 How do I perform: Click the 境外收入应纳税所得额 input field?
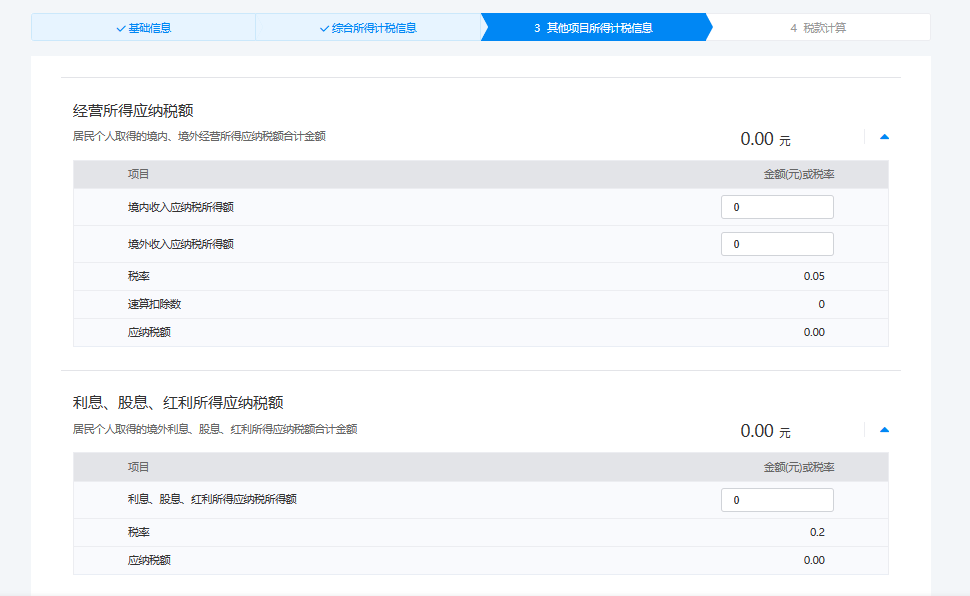[x=777, y=244]
